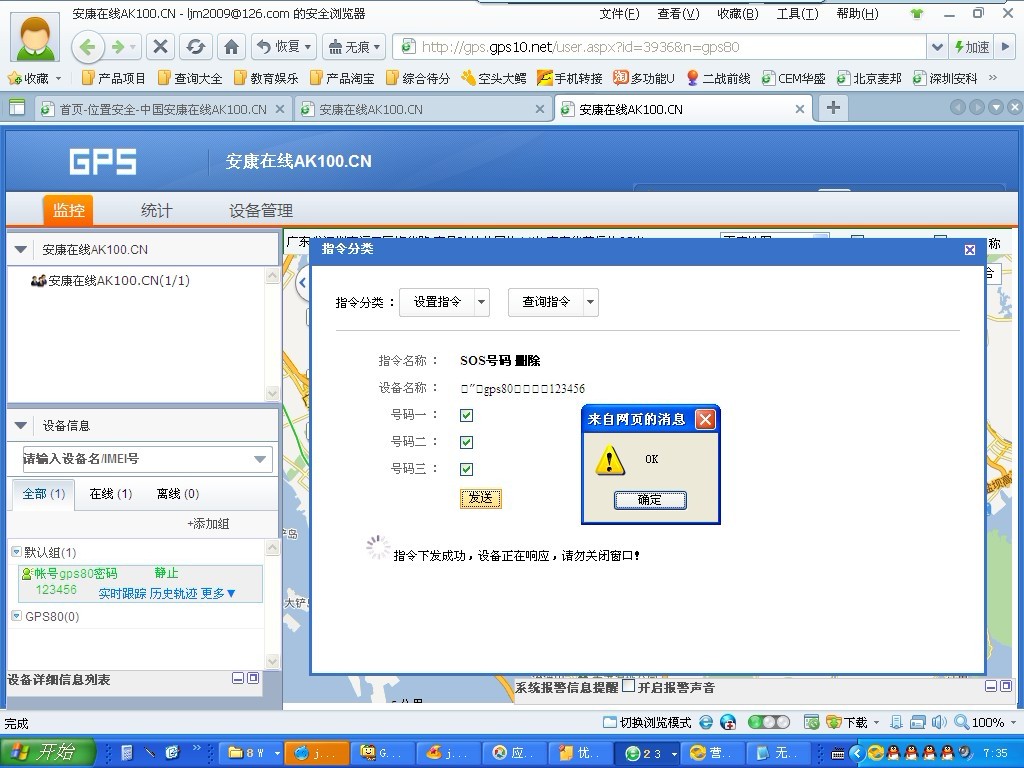Select the 统计 statistics tab
Screen dimensions: 1024x768
coord(157,210)
